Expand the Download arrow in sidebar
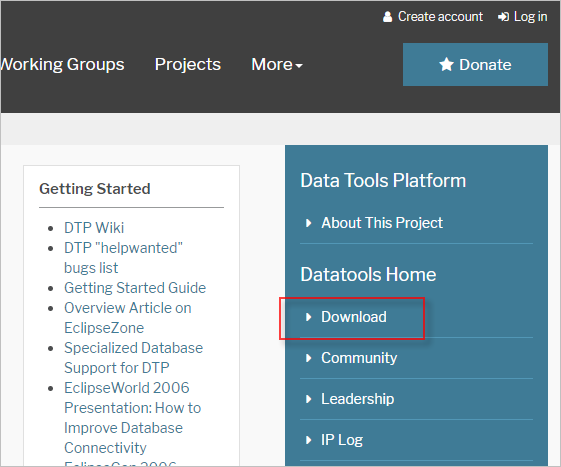Screen dimensions: 561x467 pos(308,317)
